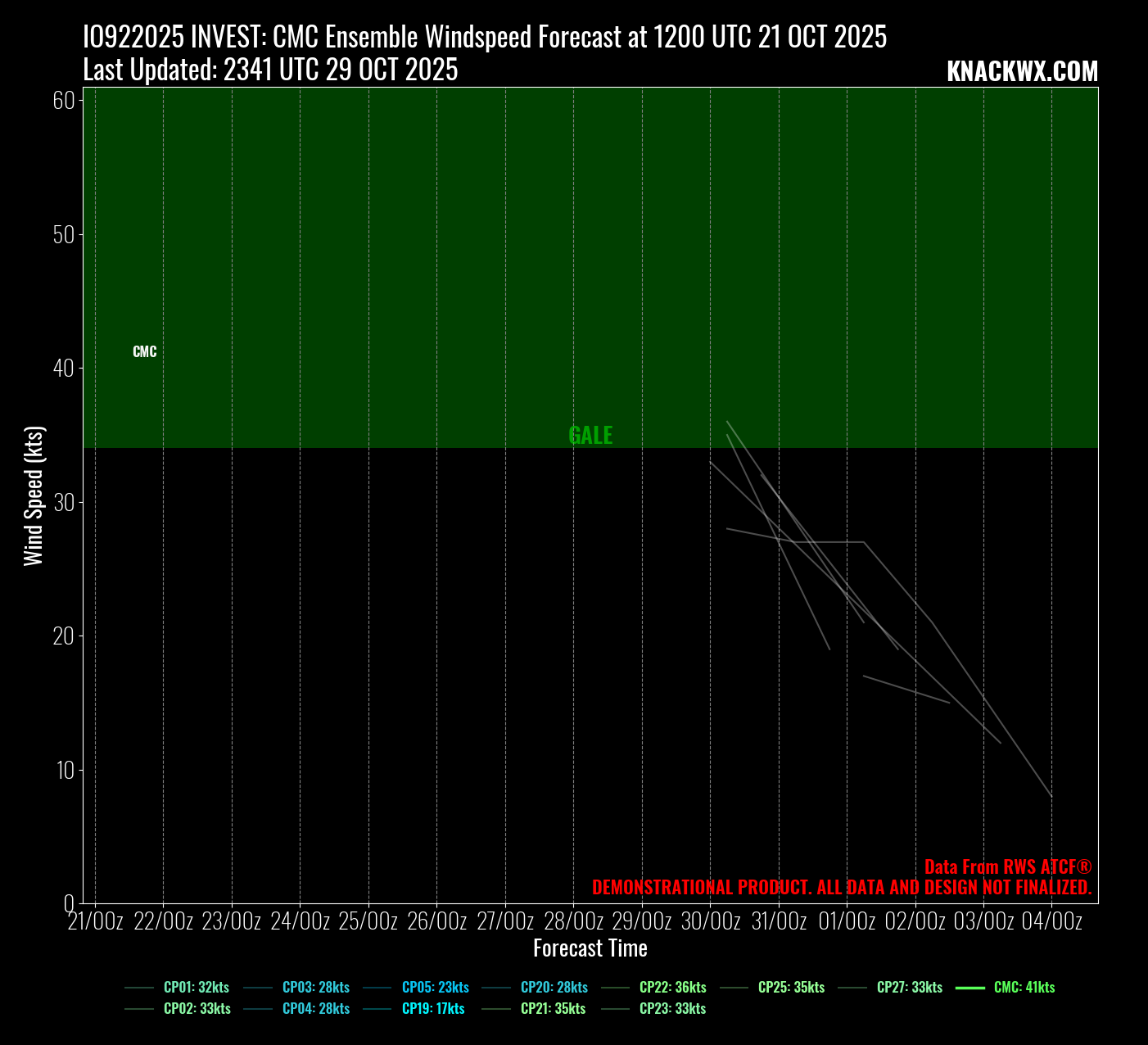This screenshot has width=1148, height=1045.
Task: Click the CP04: 28kts legend entry
Action: pyautogui.click(x=316, y=1009)
